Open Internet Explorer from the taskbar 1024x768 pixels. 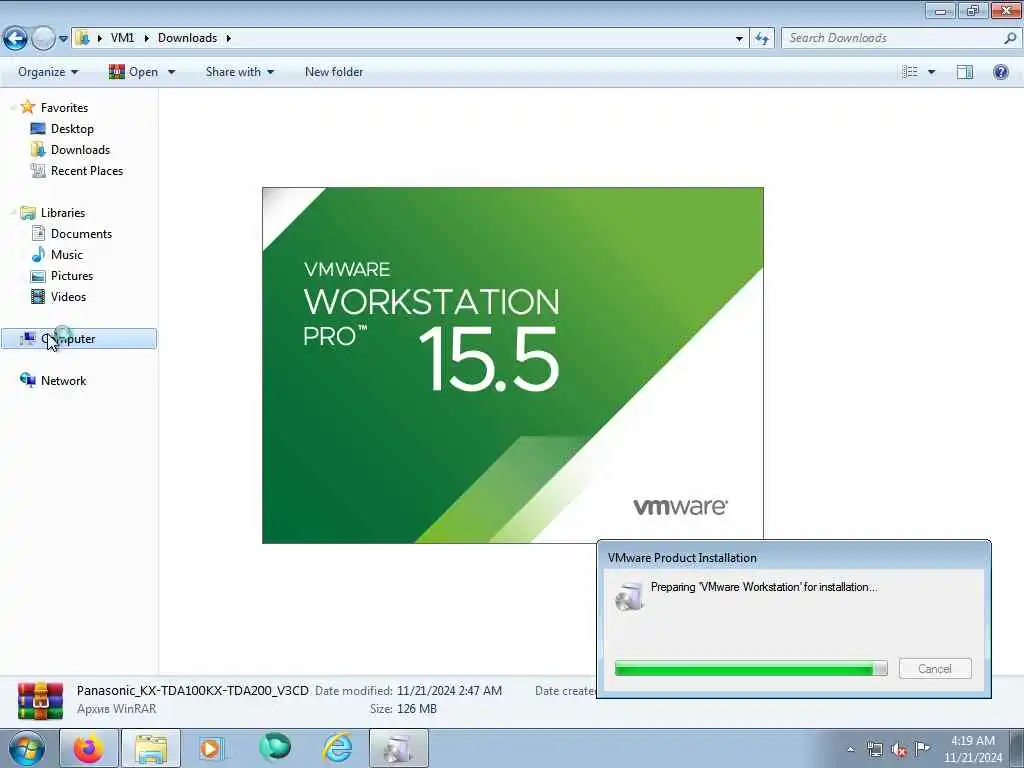[x=338, y=748]
